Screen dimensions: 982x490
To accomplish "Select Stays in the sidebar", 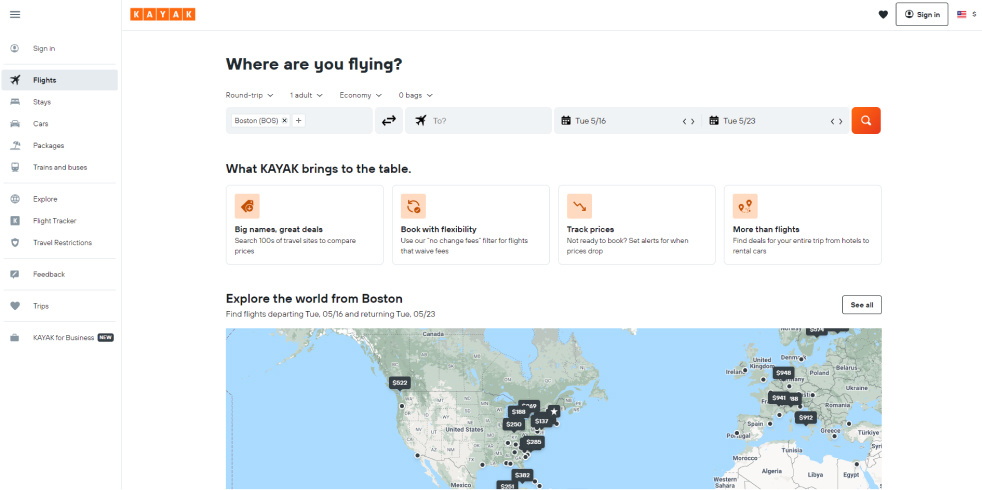I will [x=42, y=102].
